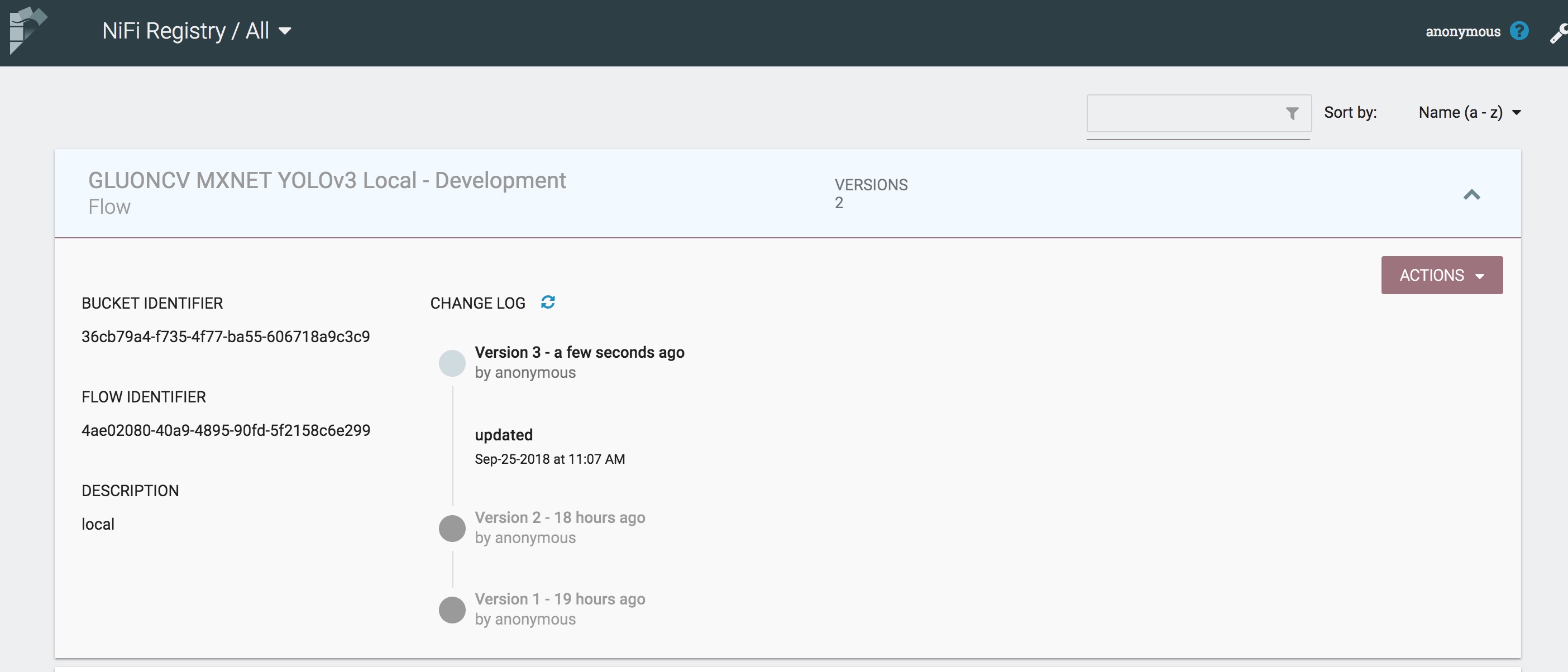The image size is (1568, 672).
Task: Refresh the change log
Action: point(548,303)
